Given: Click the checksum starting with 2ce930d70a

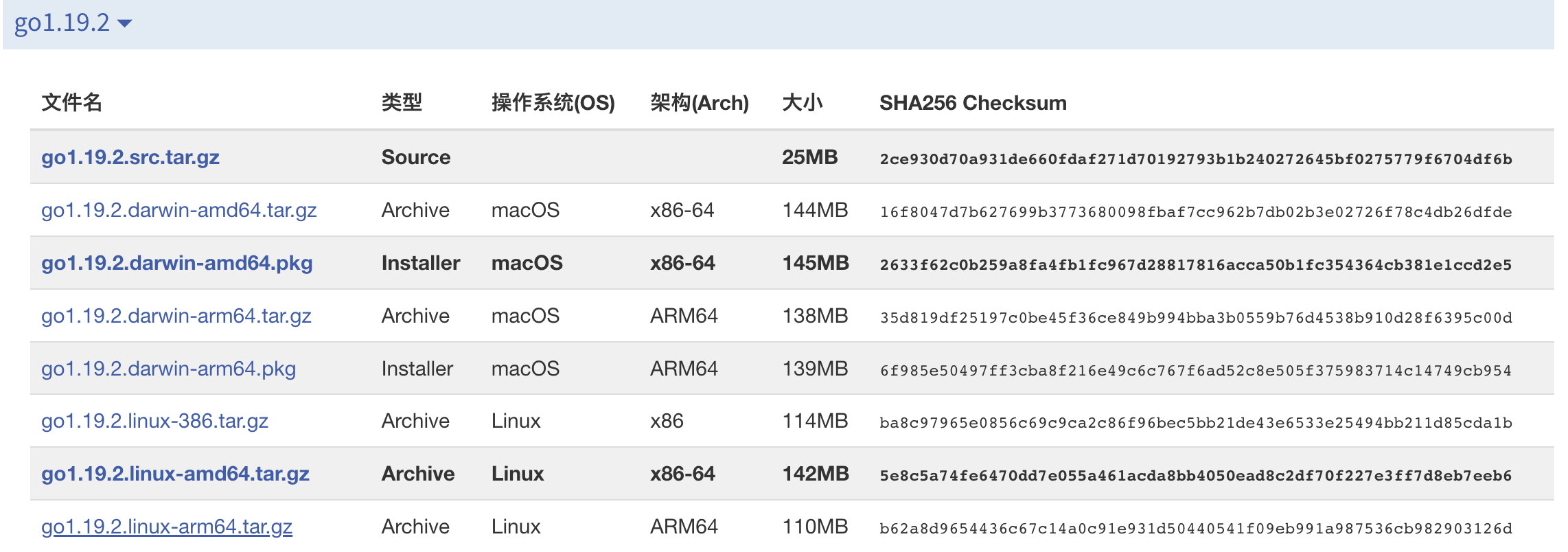Looking at the screenshot, I should pos(1195,159).
